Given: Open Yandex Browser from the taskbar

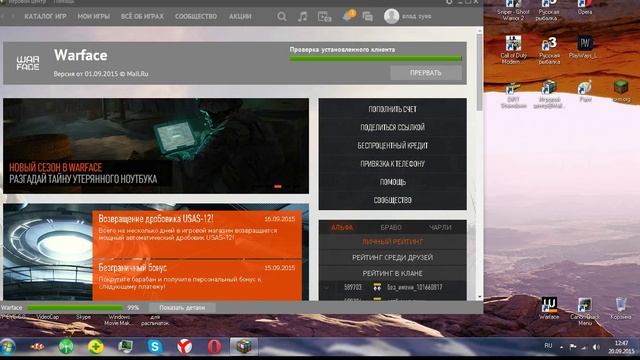Looking at the screenshot, I should pyautogui.click(x=184, y=347).
